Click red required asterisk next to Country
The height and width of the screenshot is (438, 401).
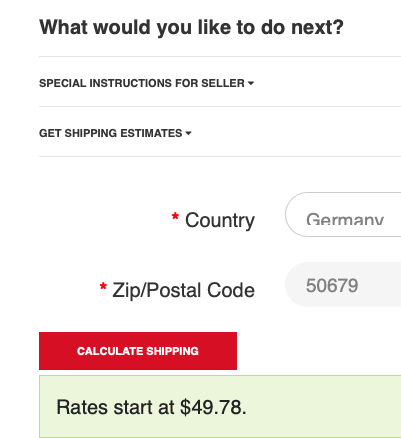click(x=175, y=217)
